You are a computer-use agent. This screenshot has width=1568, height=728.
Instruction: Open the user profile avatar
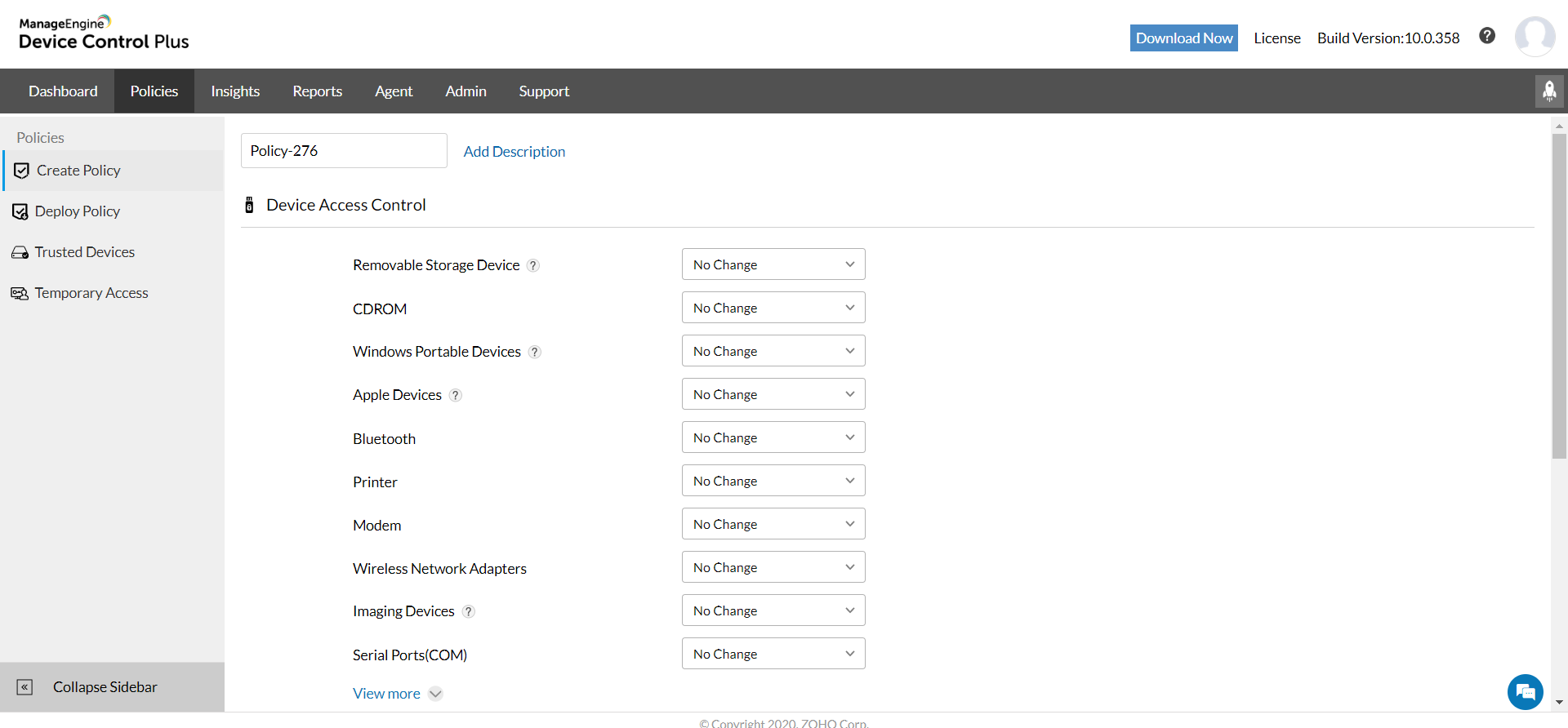[1535, 37]
